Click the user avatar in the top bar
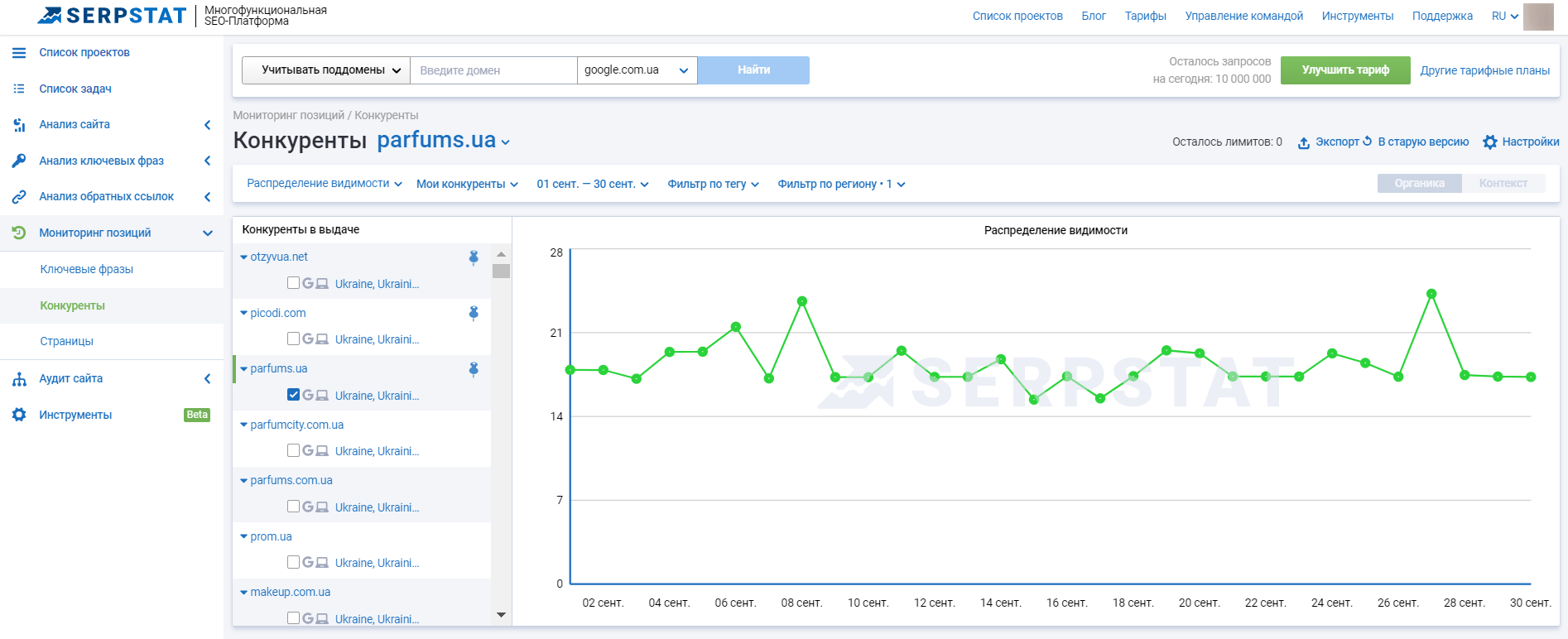1568x639 pixels. click(x=1538, y=17)
